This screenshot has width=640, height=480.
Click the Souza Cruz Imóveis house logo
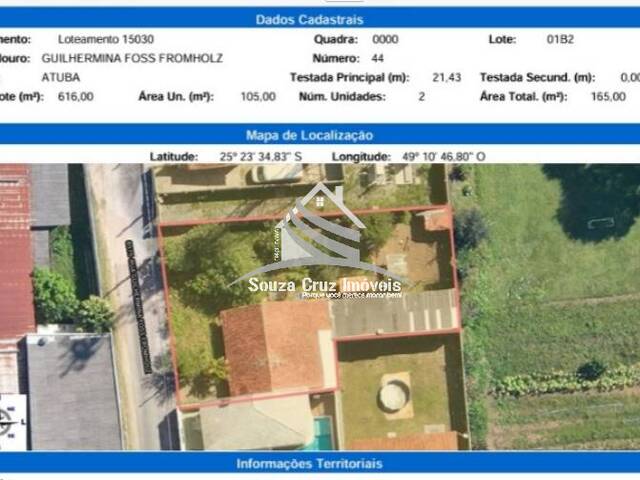point(316,228)
